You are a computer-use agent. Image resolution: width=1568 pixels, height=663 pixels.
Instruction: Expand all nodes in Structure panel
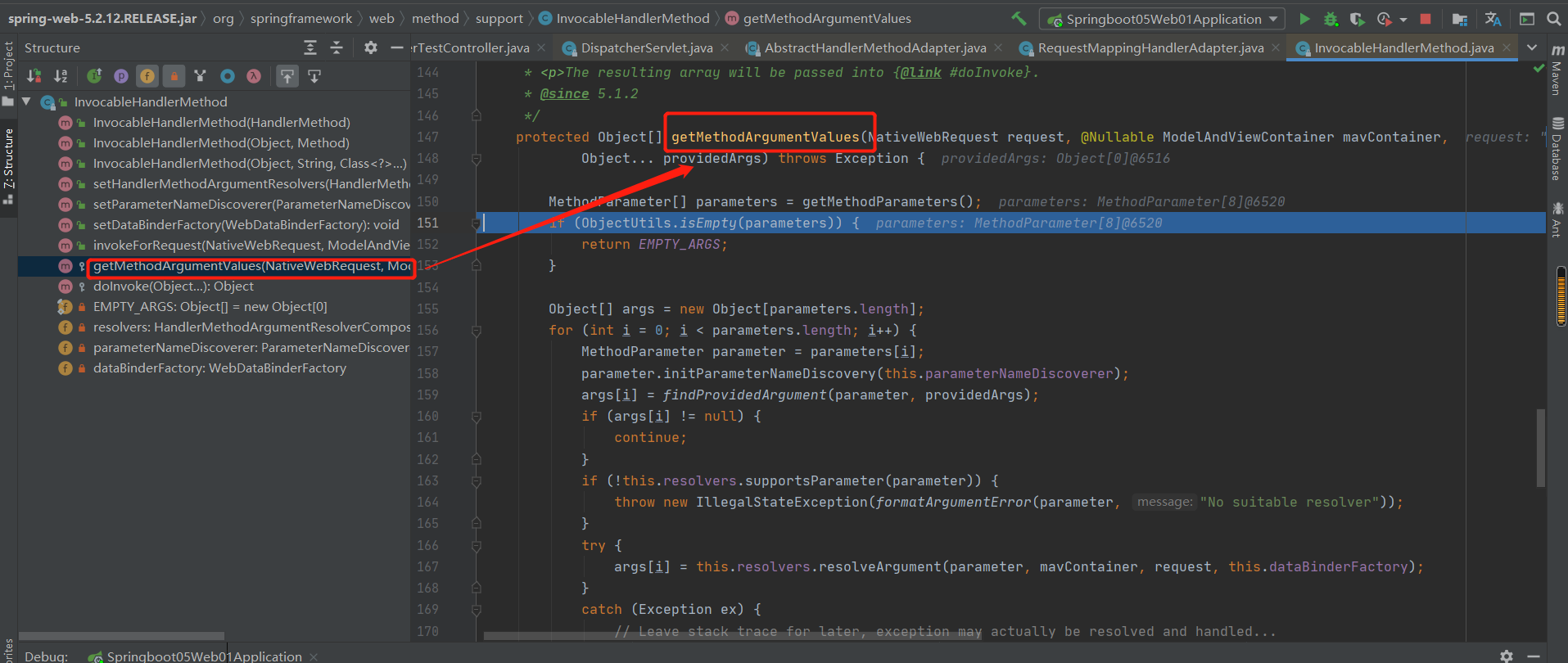310,47
